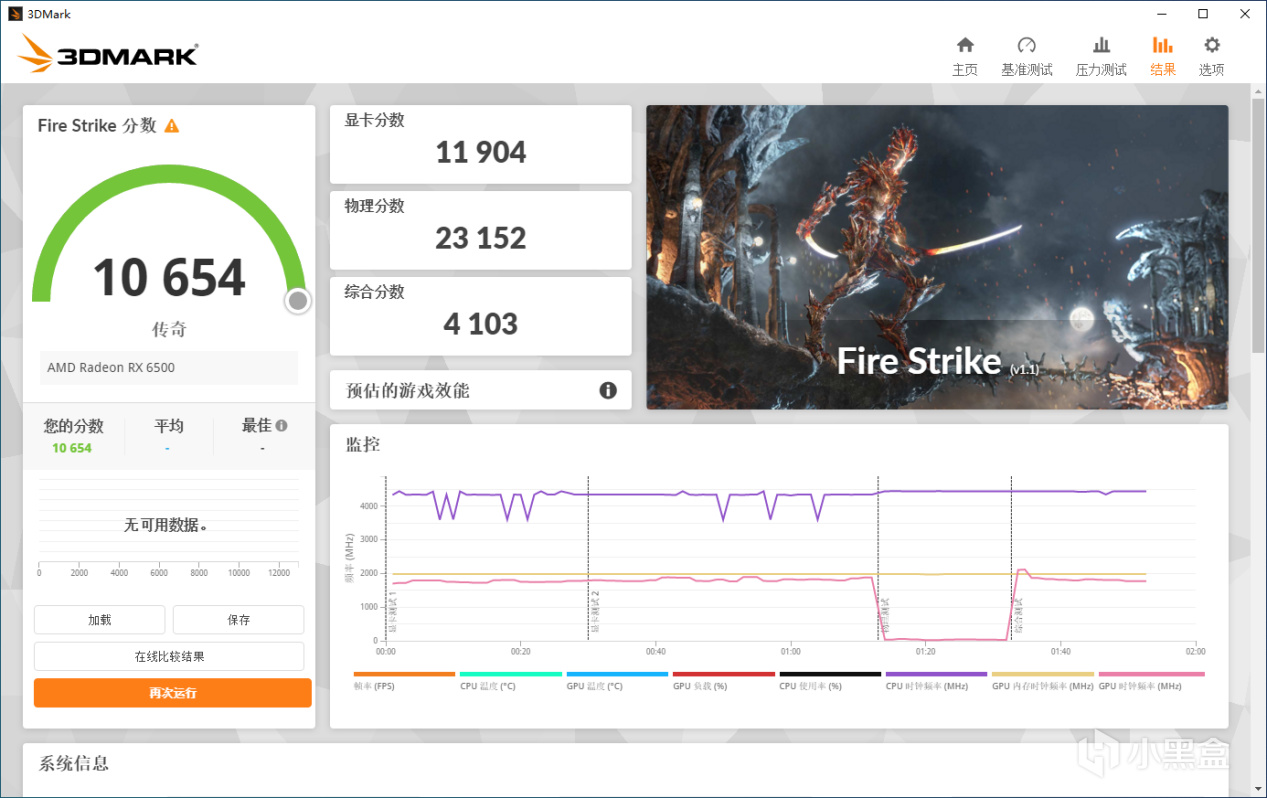Click the 传奇 rating label
This screenshot has width=1267, height=798.
tap(169, 329)
